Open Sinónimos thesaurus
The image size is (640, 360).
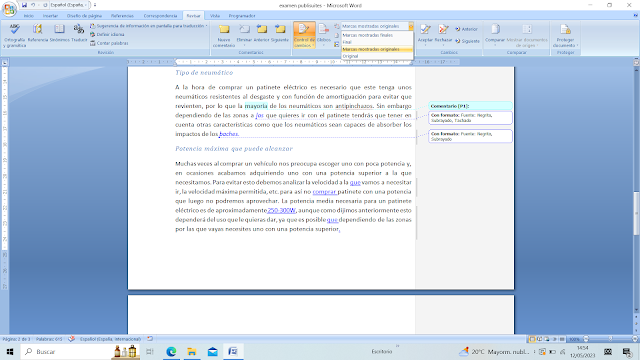click(60, 33)
